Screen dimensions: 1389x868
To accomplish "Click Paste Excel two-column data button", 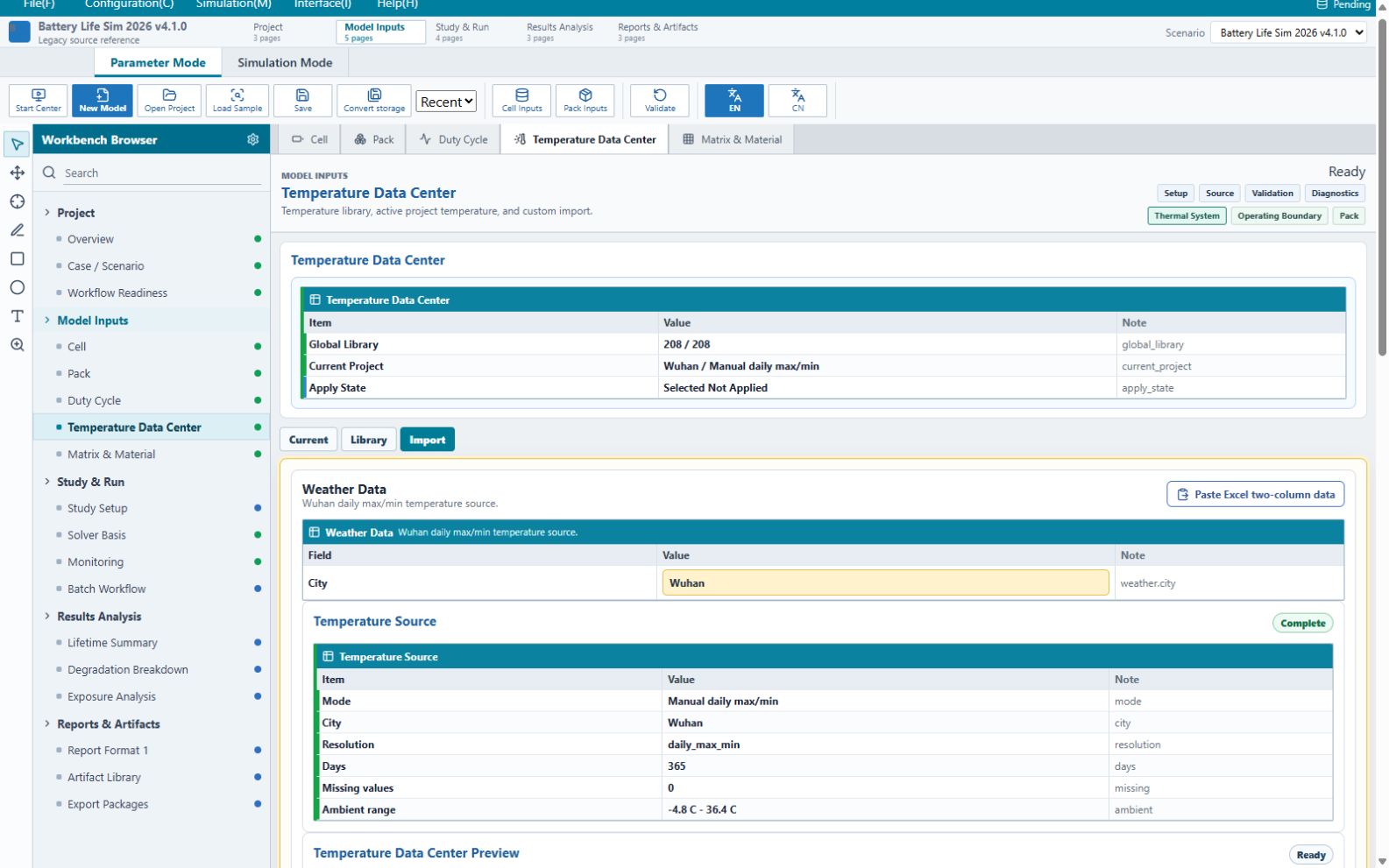I will click(1256, 494).
